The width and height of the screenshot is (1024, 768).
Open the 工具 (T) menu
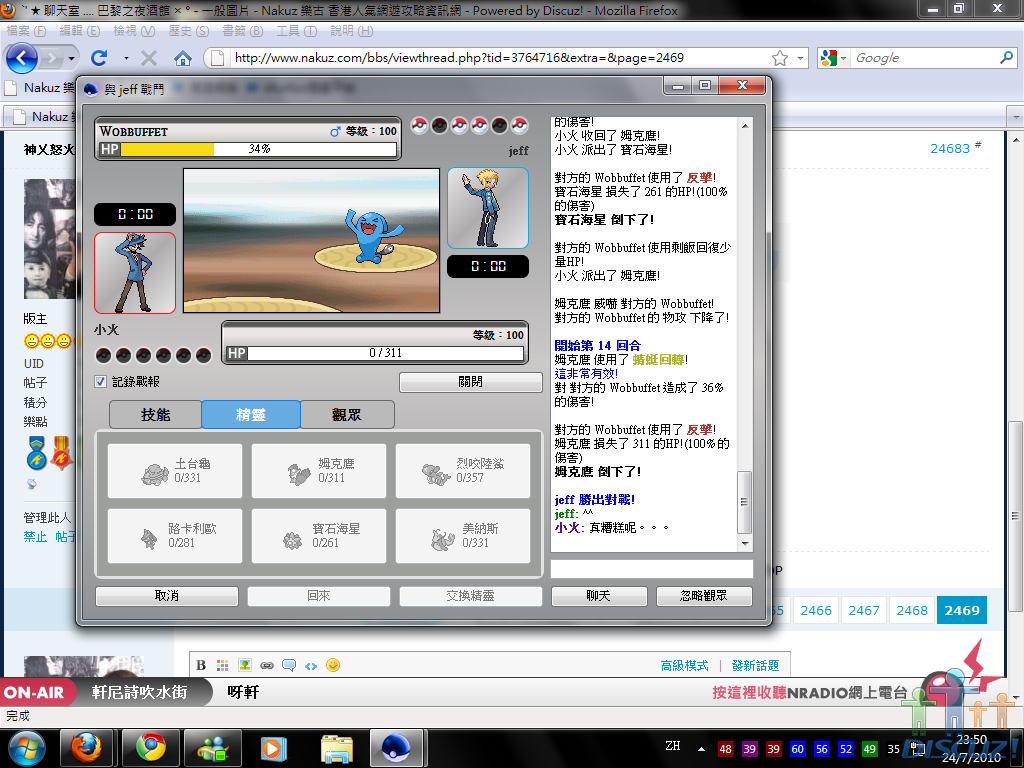click(x=296, y=31)
